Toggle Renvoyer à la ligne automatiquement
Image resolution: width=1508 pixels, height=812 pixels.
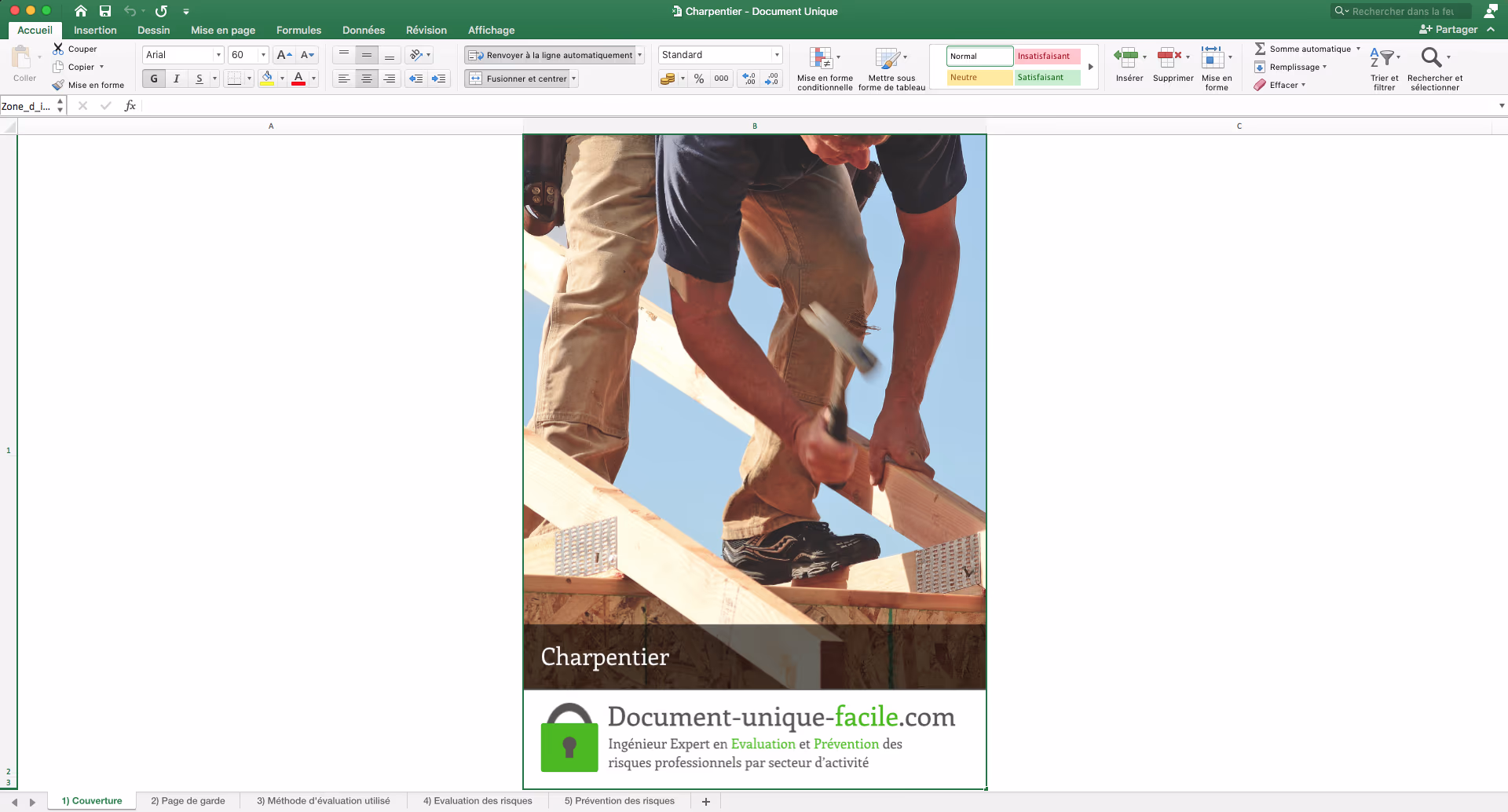[550, 55]
